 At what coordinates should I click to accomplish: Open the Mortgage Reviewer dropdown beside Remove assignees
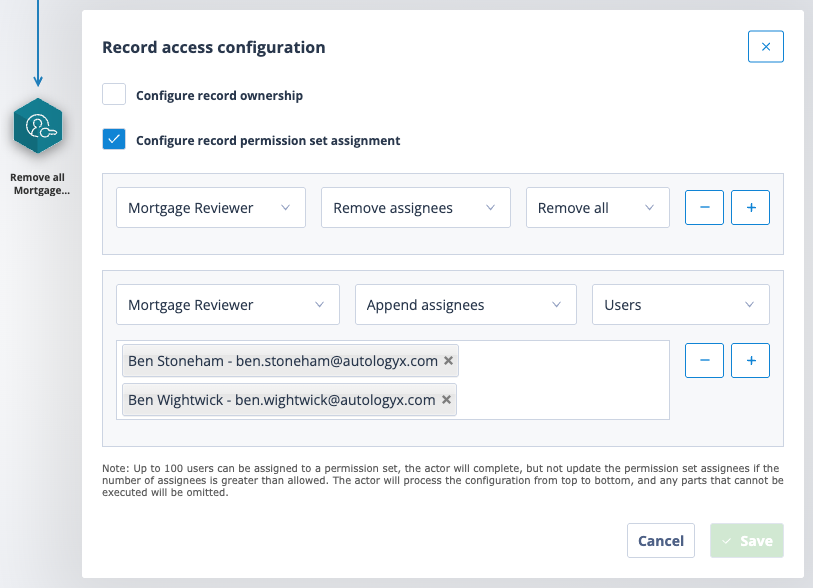coord(211,207)
